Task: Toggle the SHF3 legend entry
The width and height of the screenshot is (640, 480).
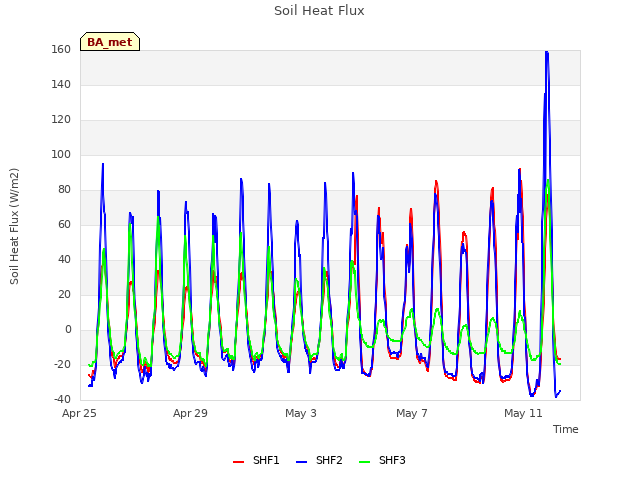Action: 382,460
